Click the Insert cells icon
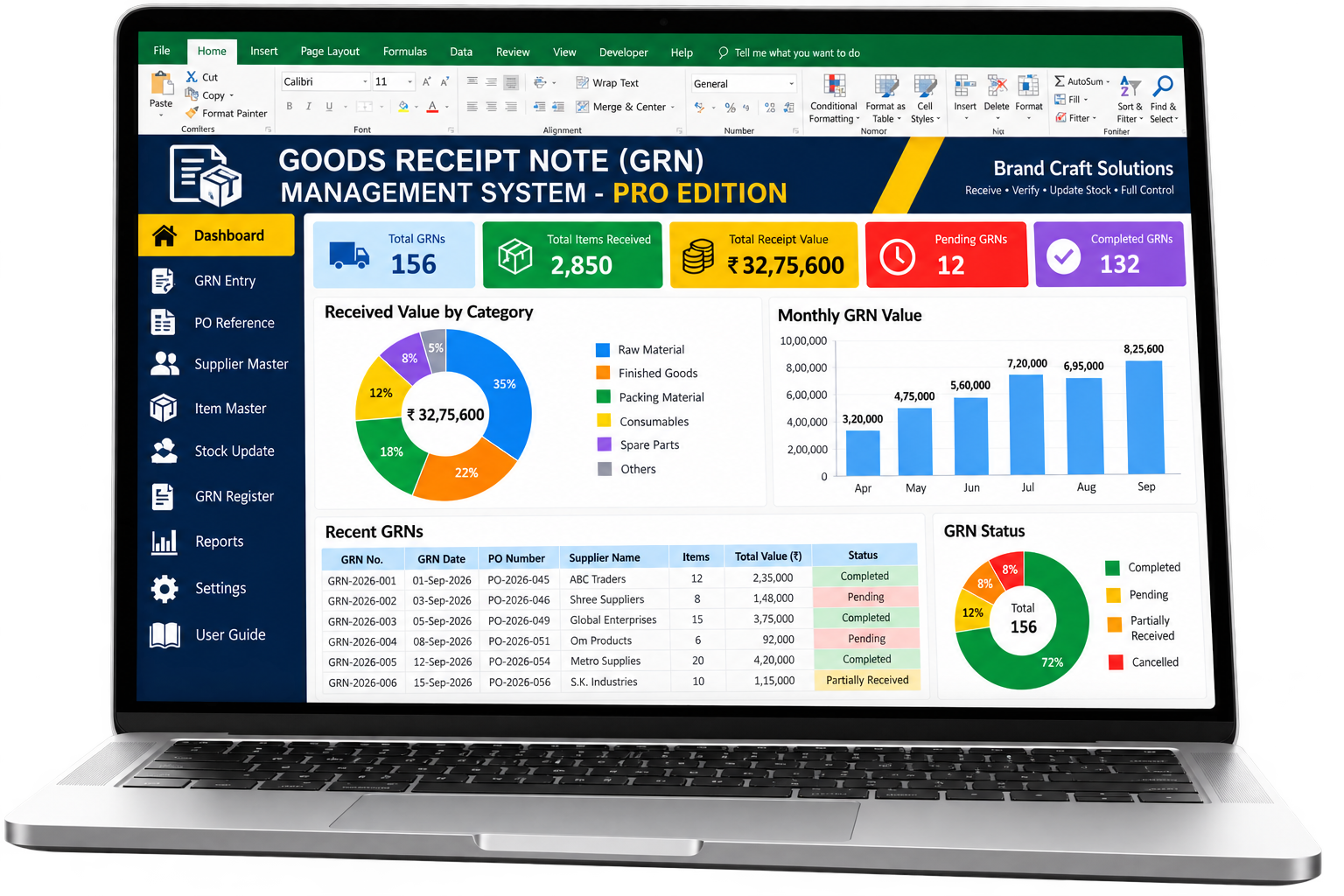This screenshot has width=1344, height=896. [x=965, y=86]
